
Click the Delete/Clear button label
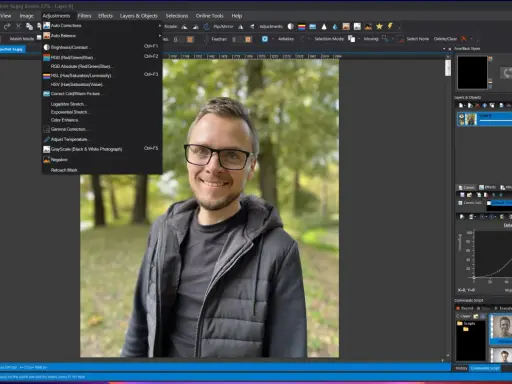coord(445,39)
